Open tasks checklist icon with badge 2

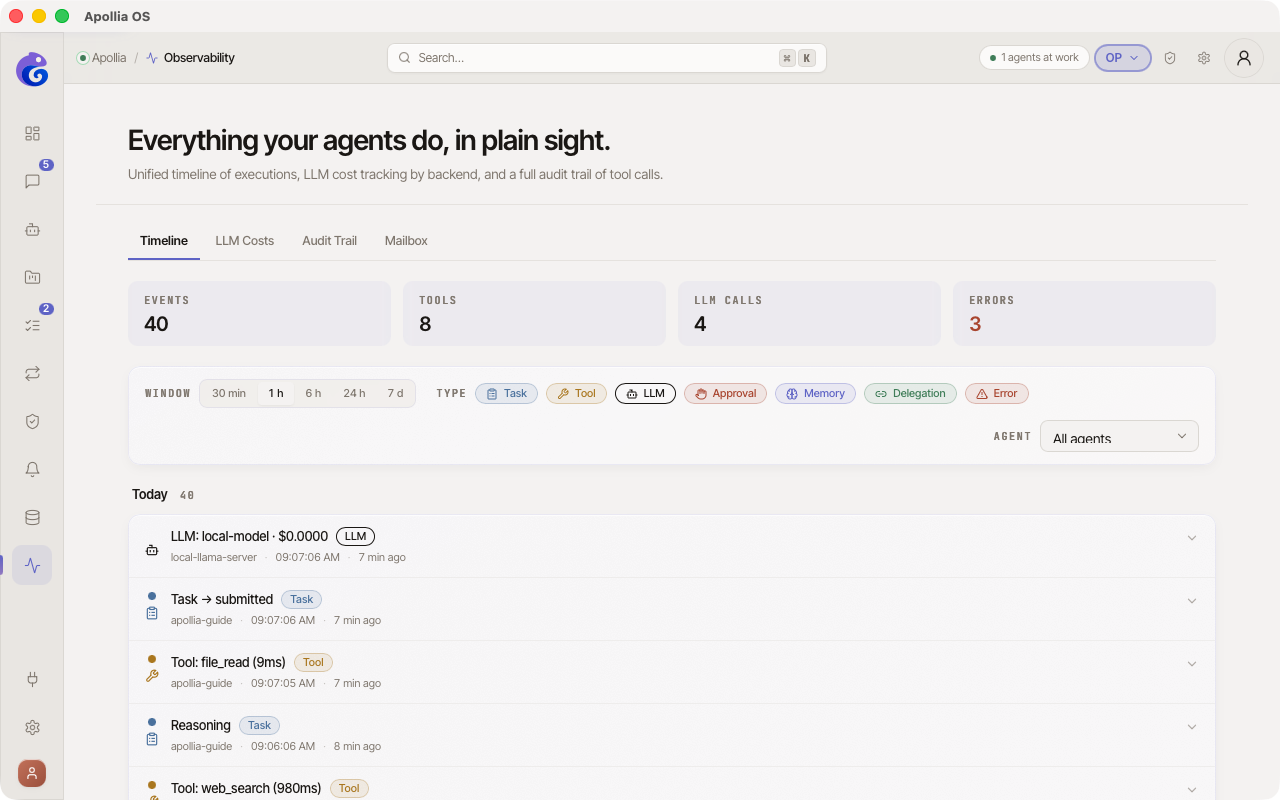[x=32, y=325]
